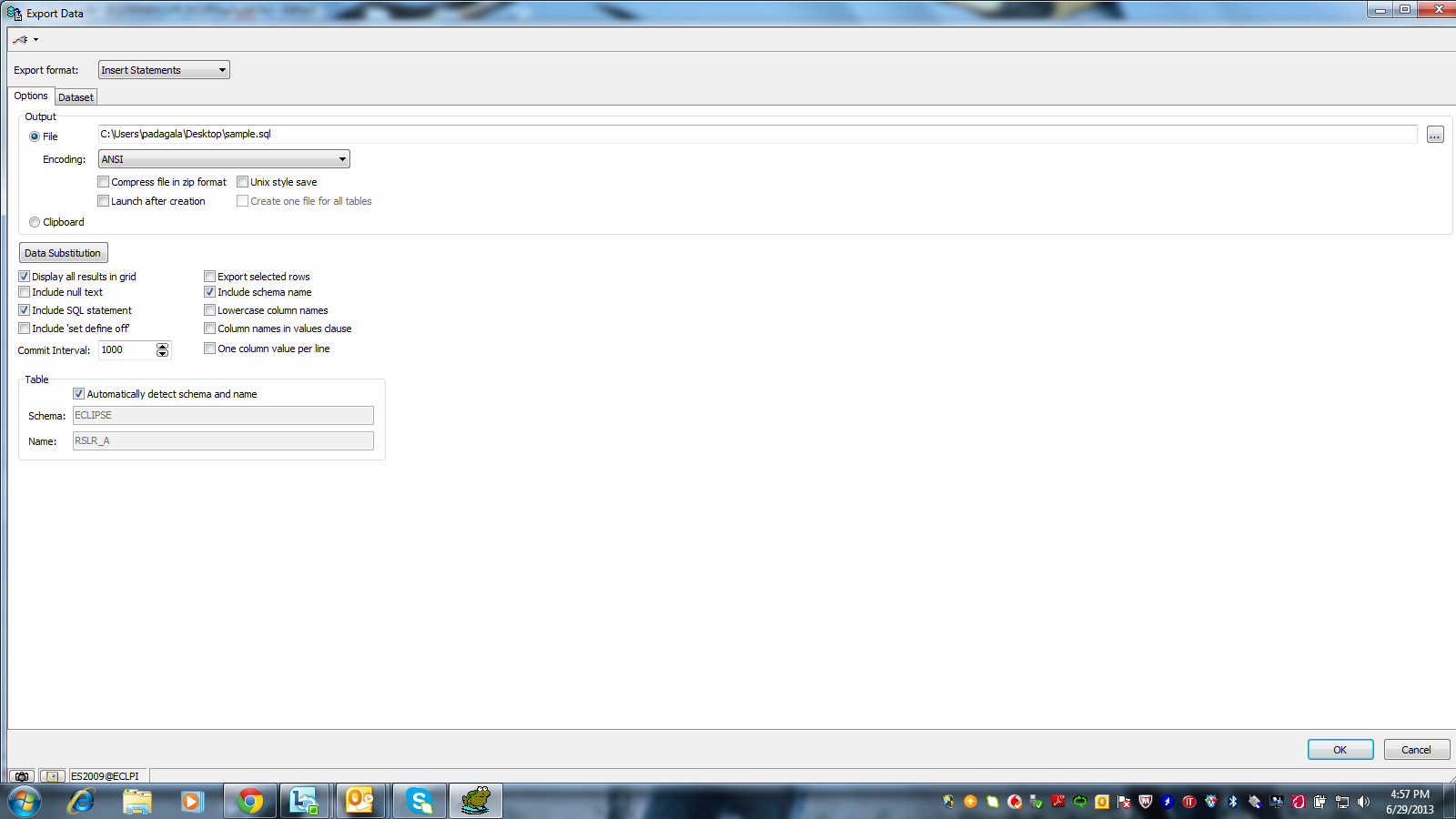Open Internet Explorer from taskbar
Viewport: 1456px width, 819px height.
tap(82, 801)
